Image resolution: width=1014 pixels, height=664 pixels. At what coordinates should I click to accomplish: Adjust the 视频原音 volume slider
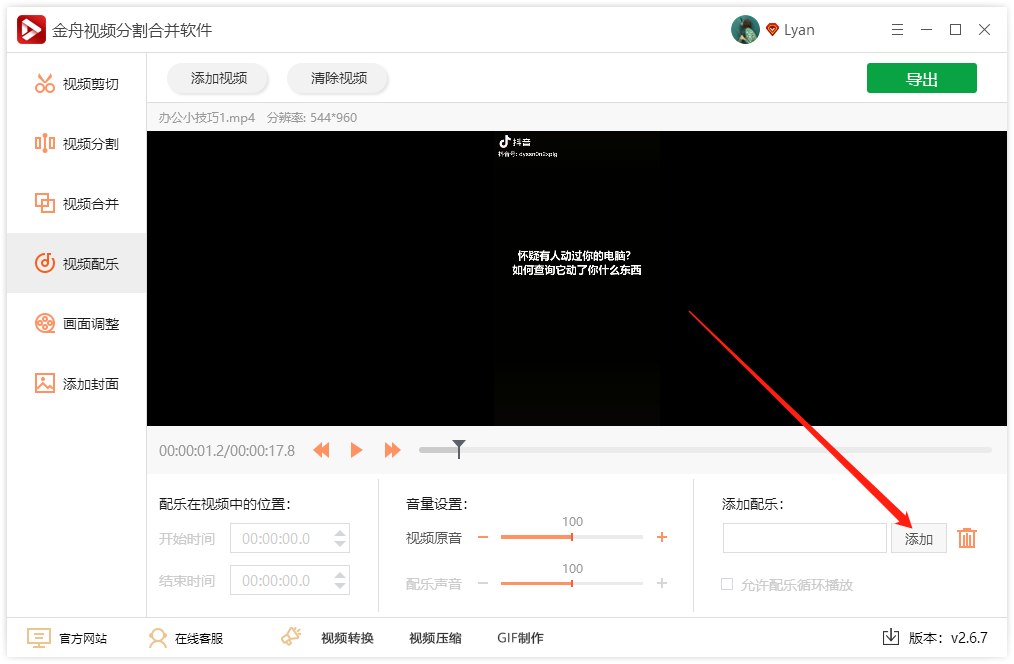pos(572,537)
